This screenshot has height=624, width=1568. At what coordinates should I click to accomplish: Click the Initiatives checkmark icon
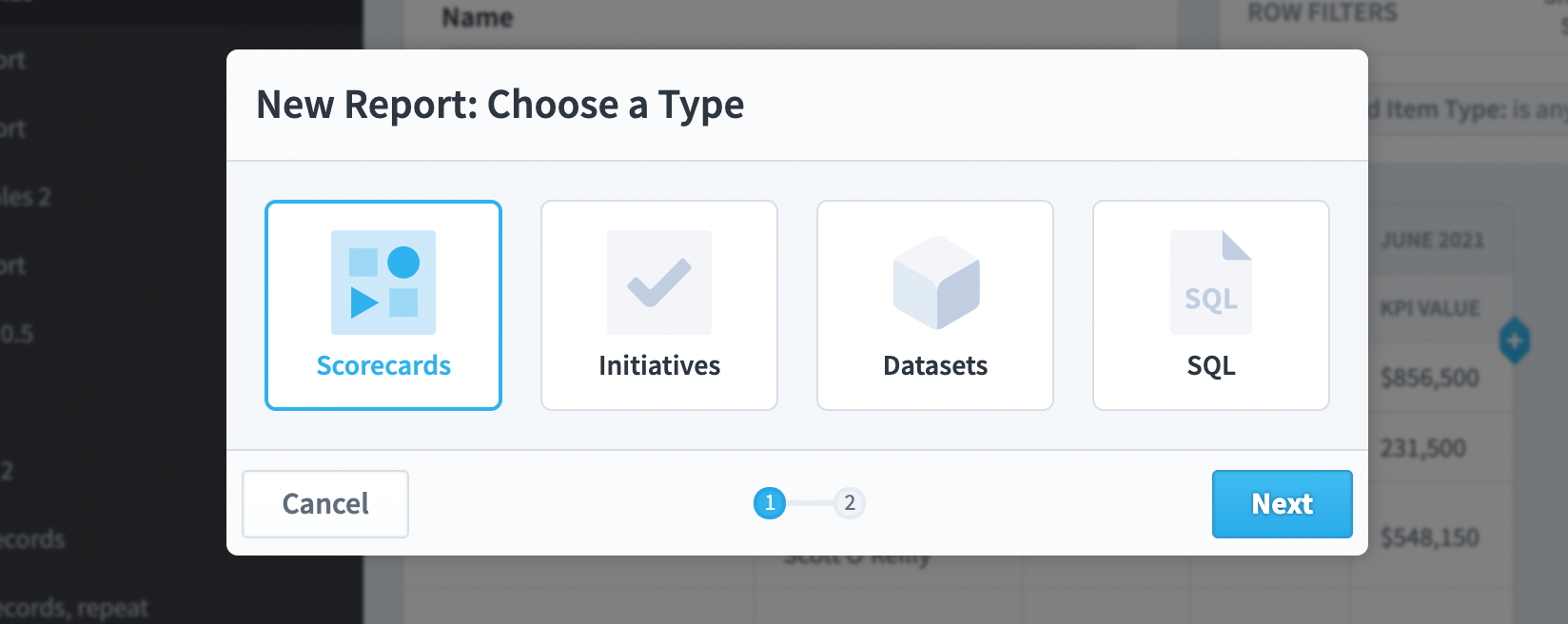pyautogui.click(x=659, y=283)
